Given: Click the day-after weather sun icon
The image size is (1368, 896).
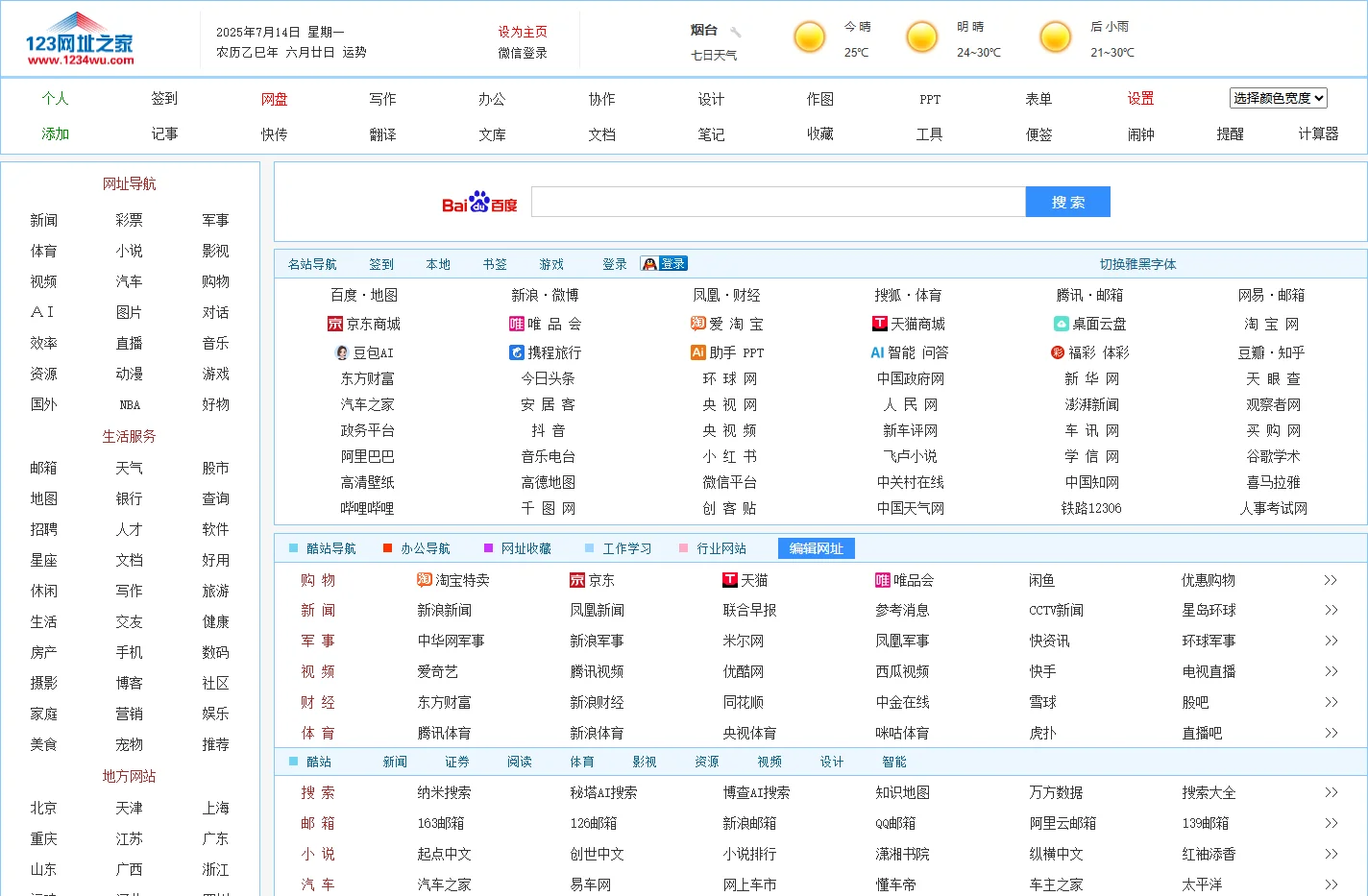Looking at the screenshot, I should (x=1056, y=37).
